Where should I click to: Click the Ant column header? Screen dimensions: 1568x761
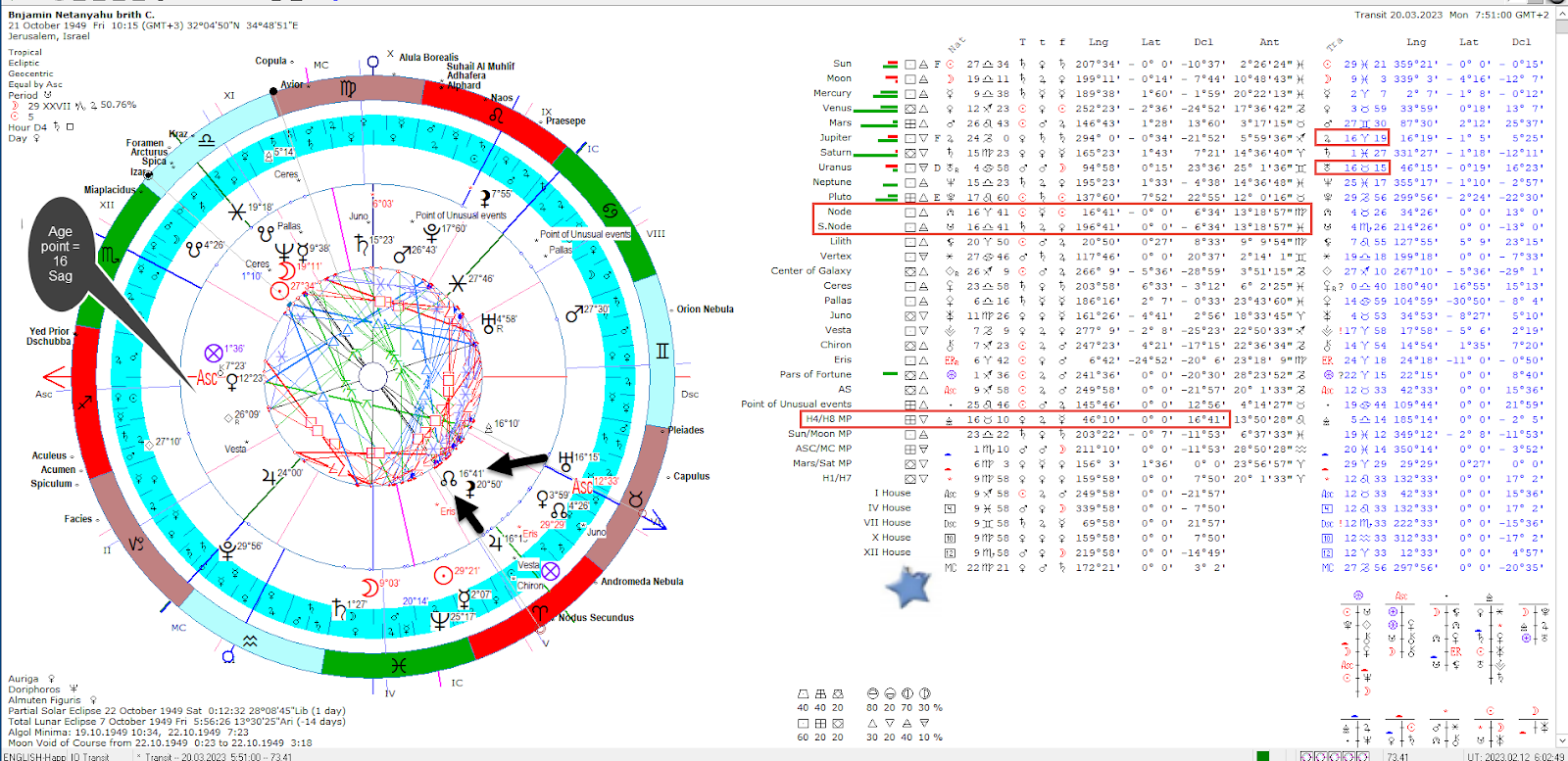click(1269, 42)
